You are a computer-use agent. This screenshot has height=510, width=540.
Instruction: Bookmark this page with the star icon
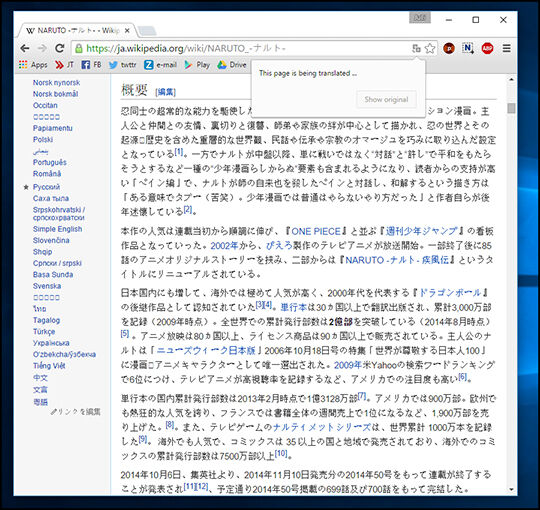point(429,49)
